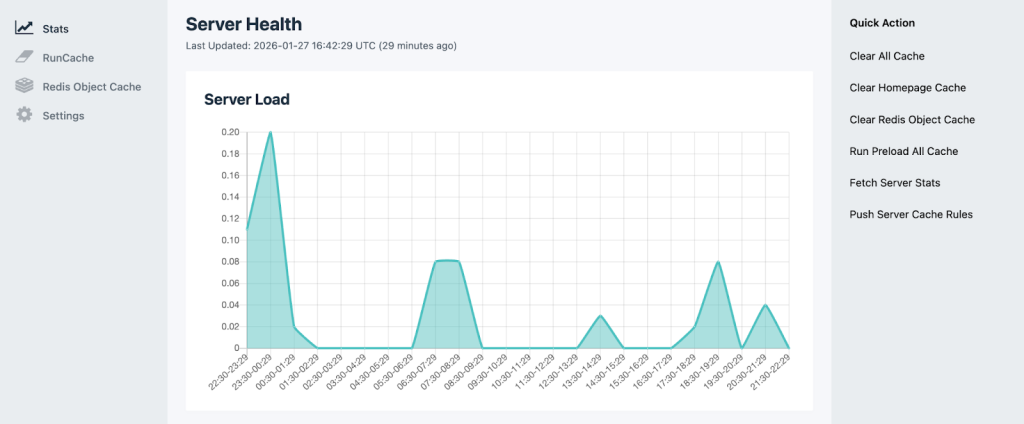
Task: Click the Server Load chart heading
Action: [x=246, y=99]
